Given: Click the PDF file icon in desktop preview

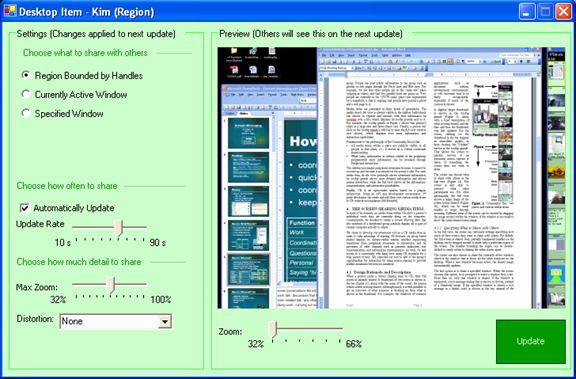Looking at the screenshot, I should 234,70.
